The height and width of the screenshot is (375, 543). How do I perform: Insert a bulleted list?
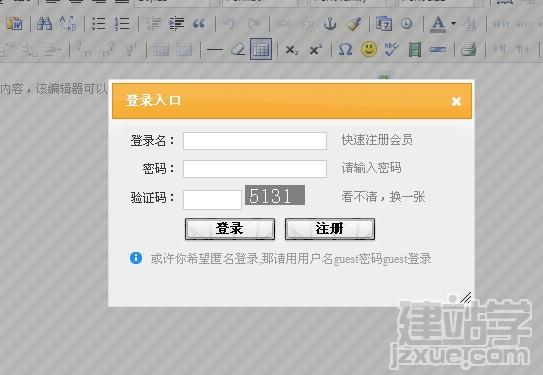pos(98,24)
